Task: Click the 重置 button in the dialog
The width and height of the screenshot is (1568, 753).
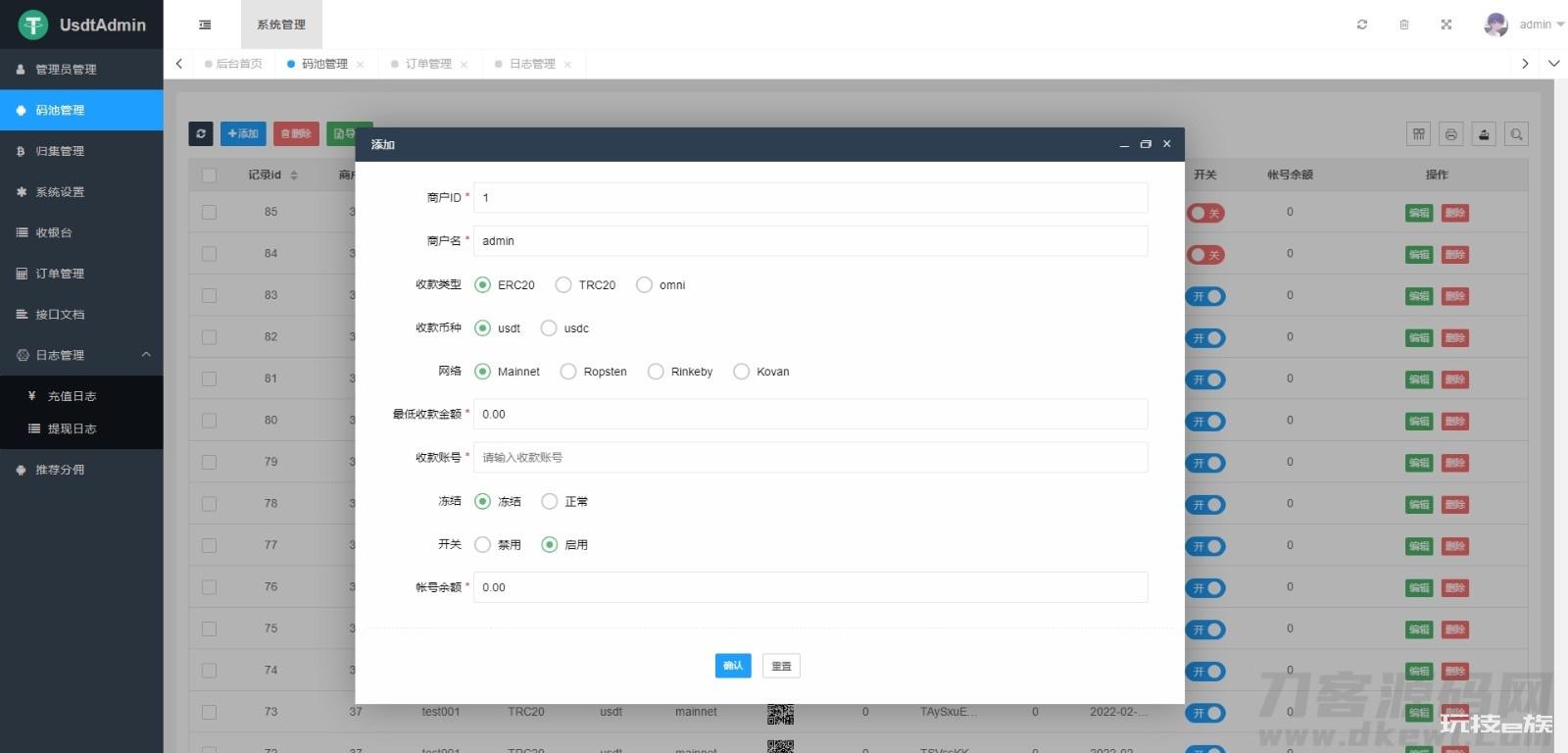Action: [781, 666]
